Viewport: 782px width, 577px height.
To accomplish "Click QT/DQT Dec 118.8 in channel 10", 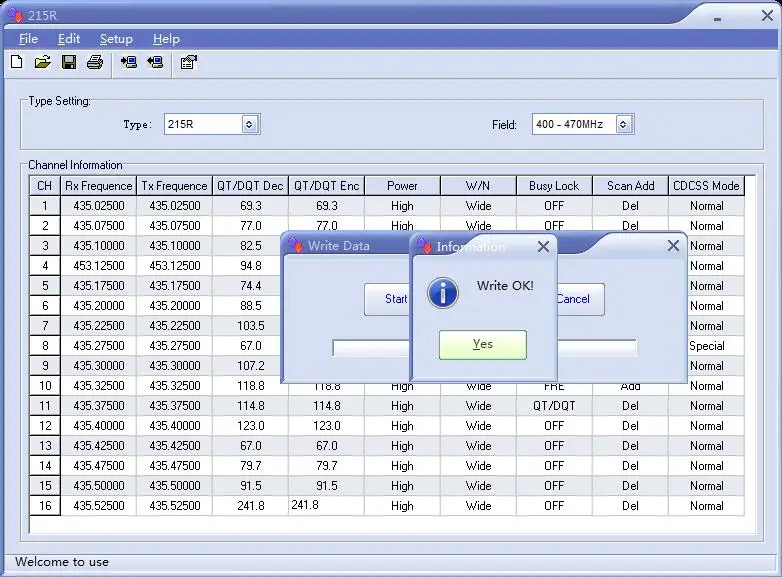I will tap(250, 385).
